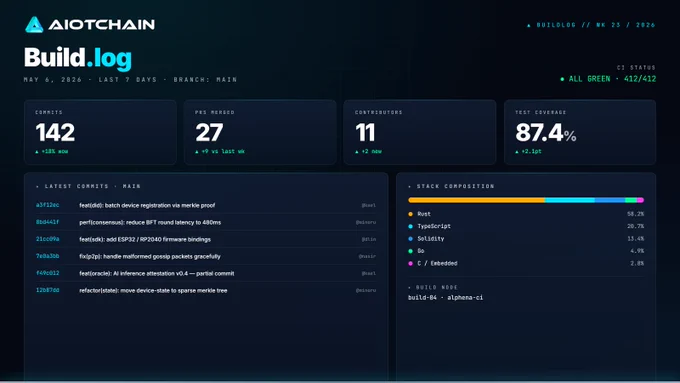Select 'feat(oracle): AI inference attestation v0.4' message

[157, 273]
